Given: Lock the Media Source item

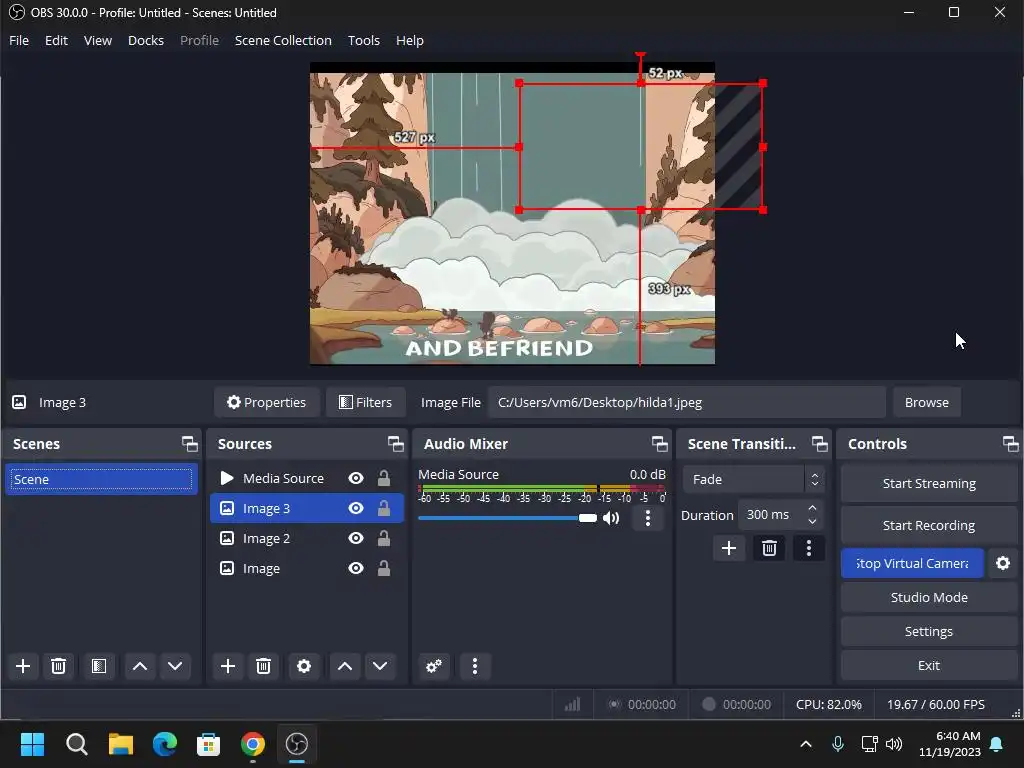Looking at the screenshot, I should (384, 479).
